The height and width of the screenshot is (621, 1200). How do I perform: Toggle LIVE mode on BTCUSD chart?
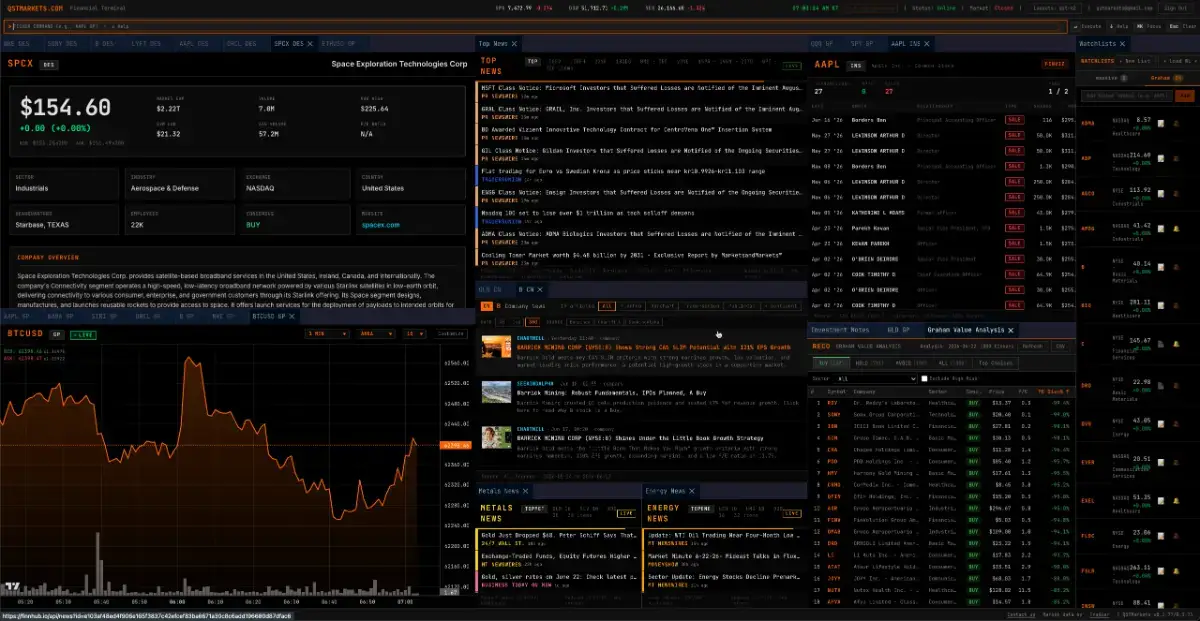click(83, 334)
